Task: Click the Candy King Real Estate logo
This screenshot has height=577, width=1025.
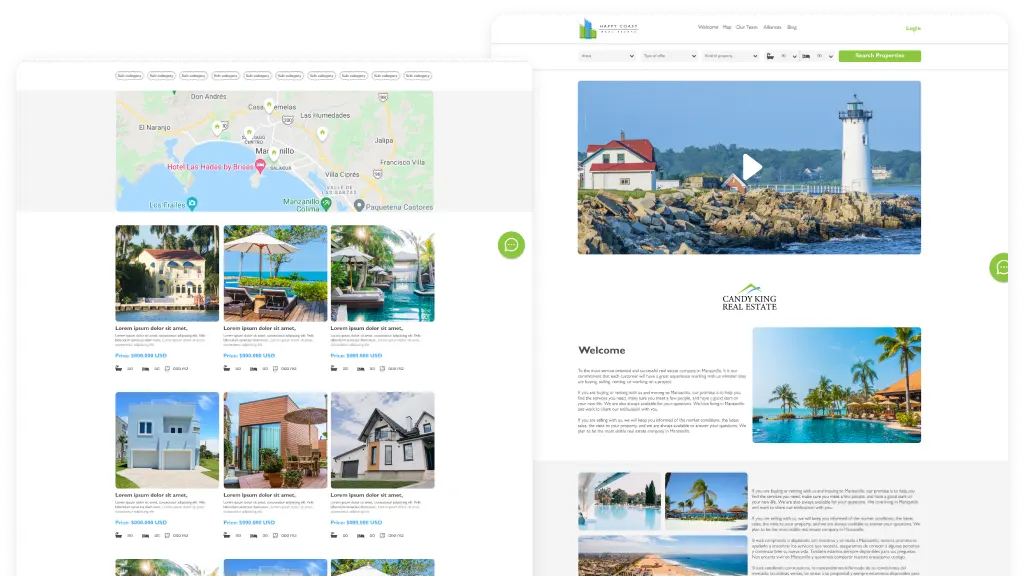Action: [749, 297]
